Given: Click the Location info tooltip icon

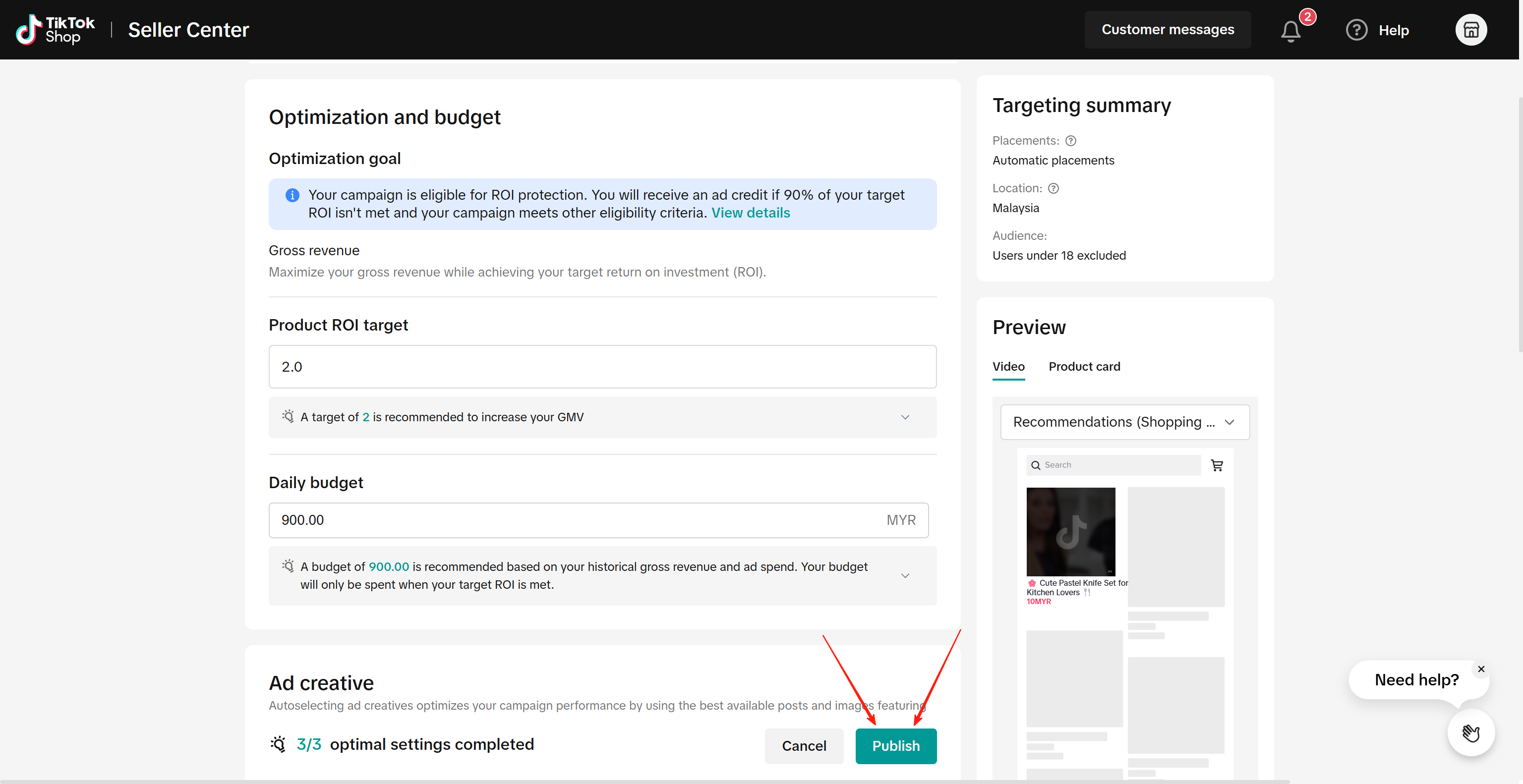Looking at the screenshot, I should point(1054,188).
